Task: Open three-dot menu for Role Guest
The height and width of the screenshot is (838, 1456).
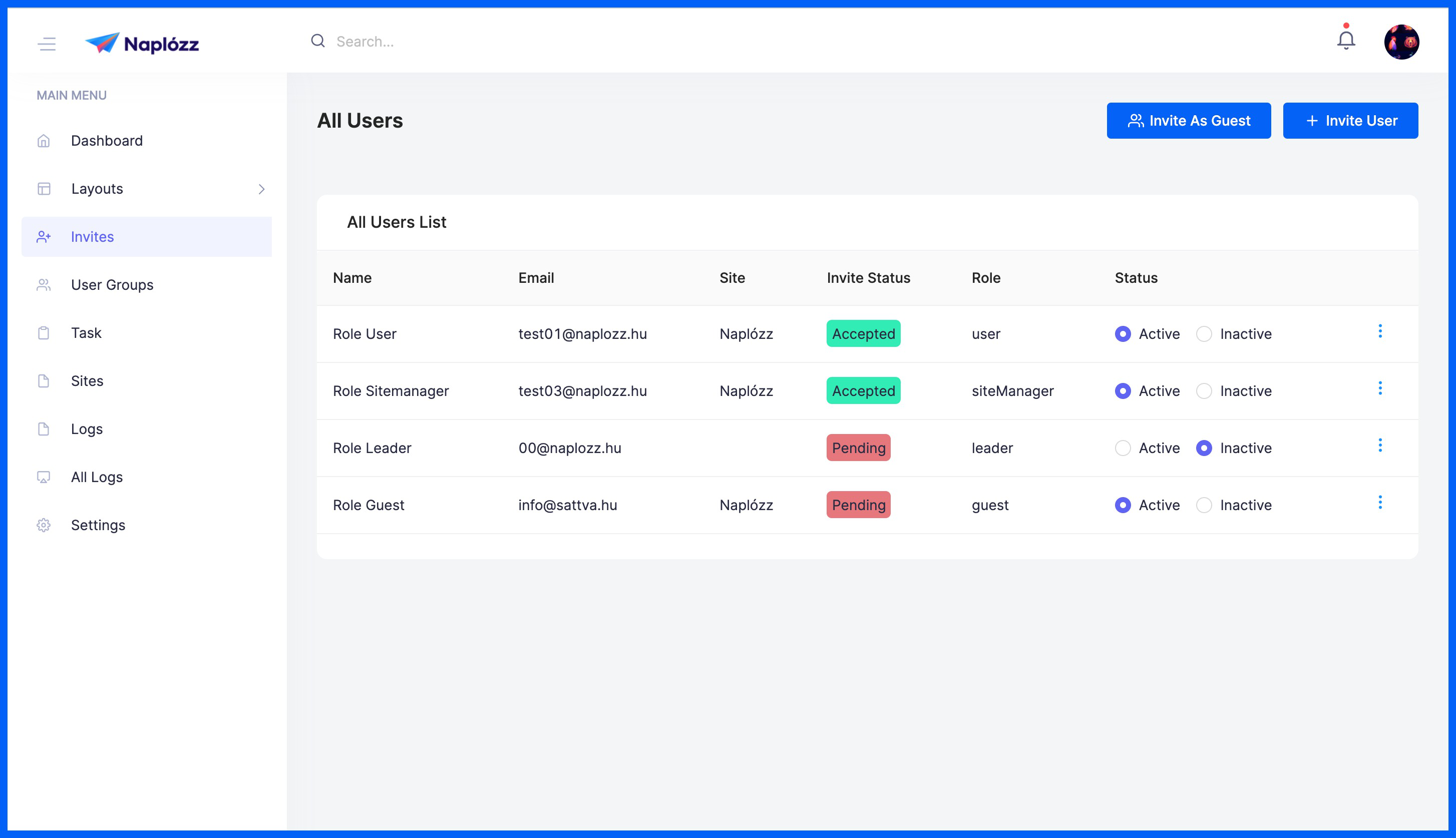Action: coord(1379,503)
